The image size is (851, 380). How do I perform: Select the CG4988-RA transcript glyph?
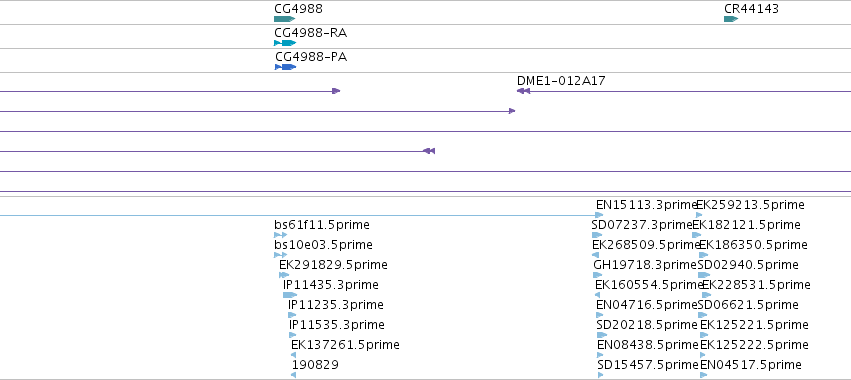point(285,43)
